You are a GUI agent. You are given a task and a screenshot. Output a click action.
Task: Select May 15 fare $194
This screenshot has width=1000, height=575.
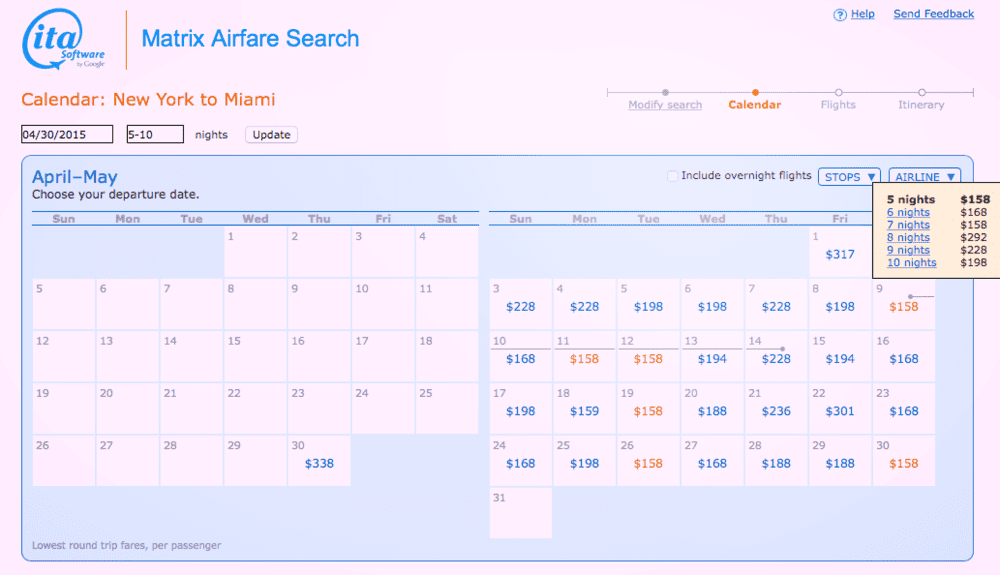click(x=840, y=359)
